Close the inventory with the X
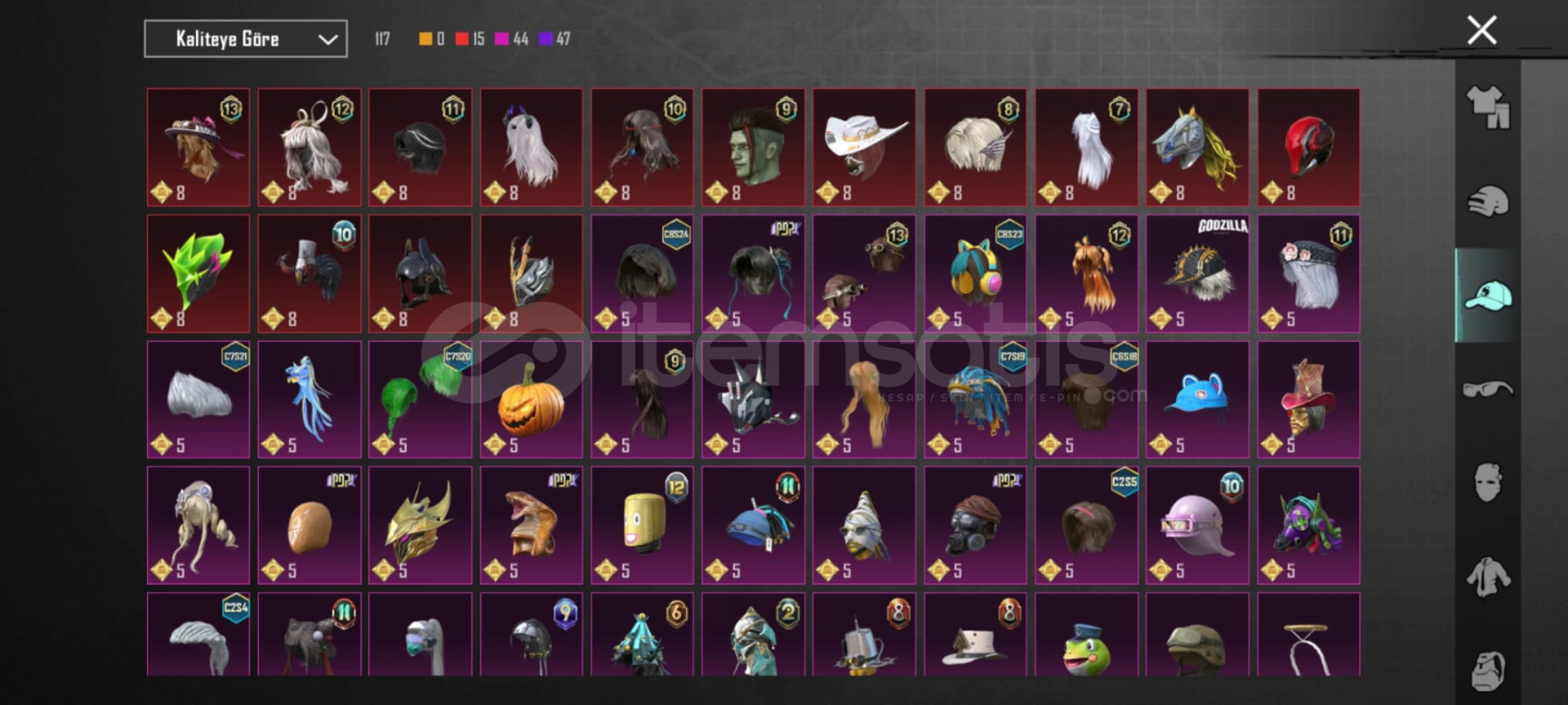The width and height of the screenshot is (1568, 705). (1481, 30)
